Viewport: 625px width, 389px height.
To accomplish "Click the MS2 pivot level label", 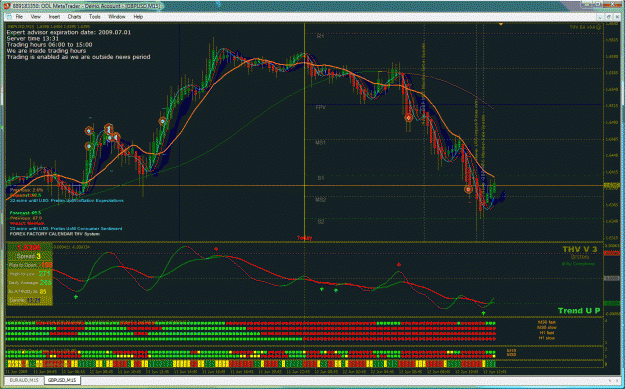I will click(x=320, y=199).
